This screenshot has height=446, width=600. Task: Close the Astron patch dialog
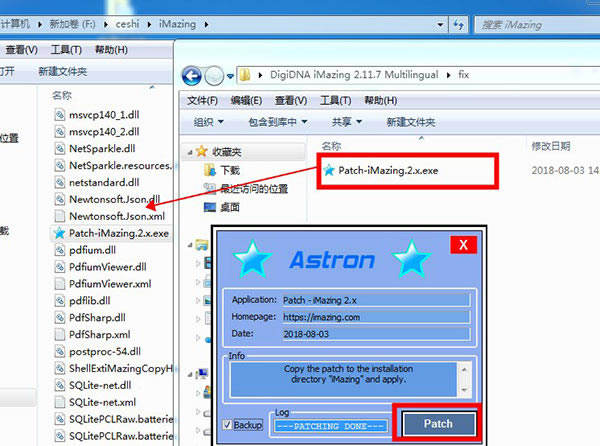462,244
